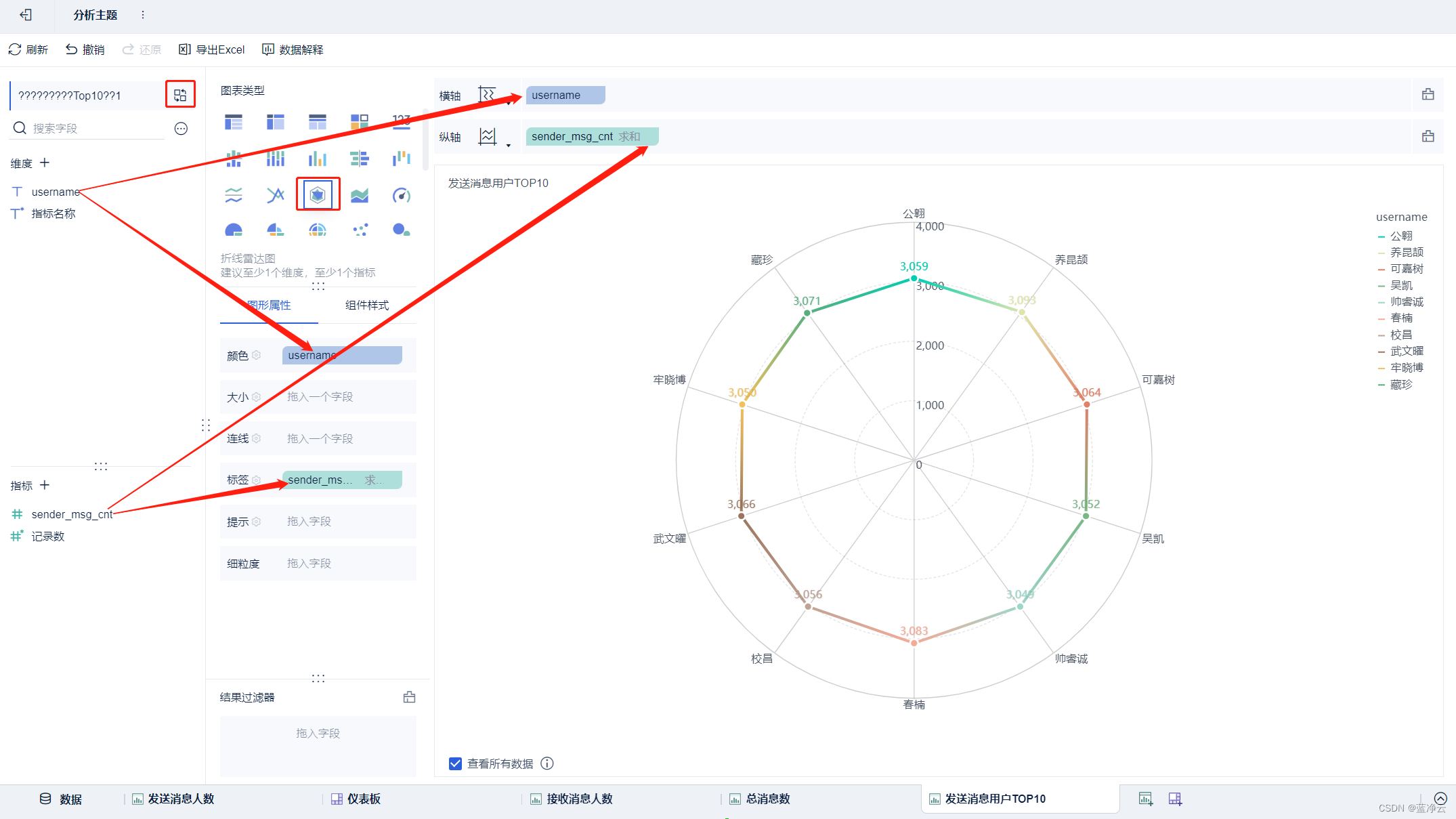
Task: Choose the gauge dashboard chart icon
Action: pos(402,196)
